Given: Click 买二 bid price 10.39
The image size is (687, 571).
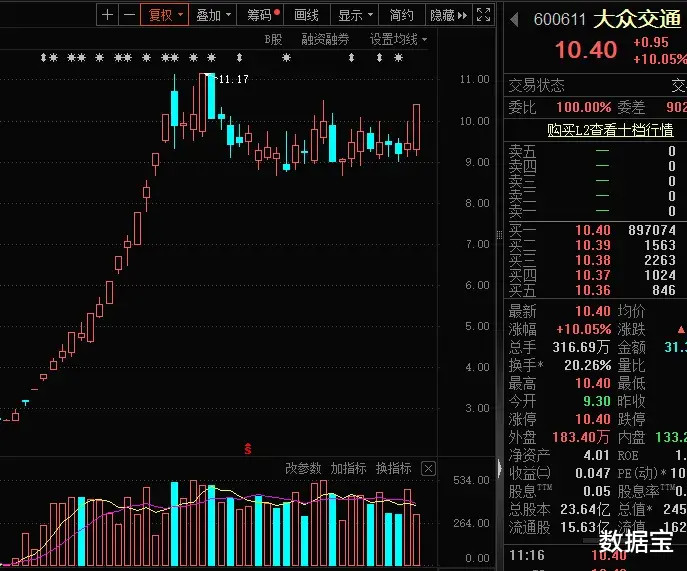Looking at the screenshot, I should point(592,245).
